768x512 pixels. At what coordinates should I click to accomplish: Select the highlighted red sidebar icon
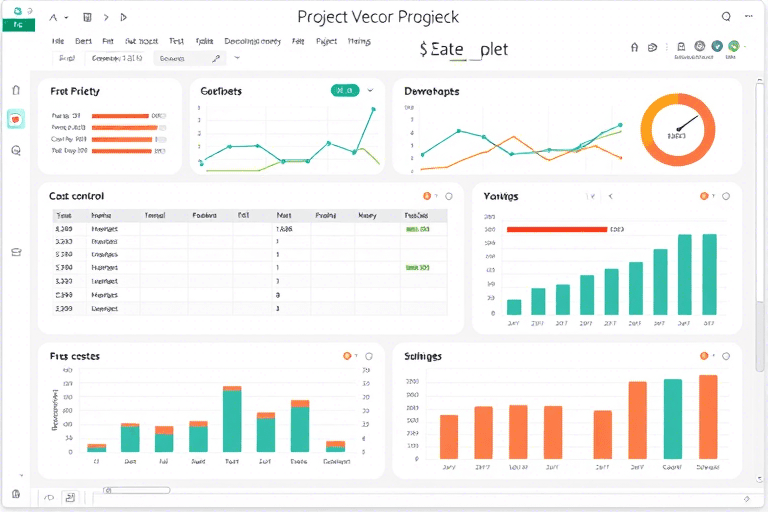click(x=16, y=119)
